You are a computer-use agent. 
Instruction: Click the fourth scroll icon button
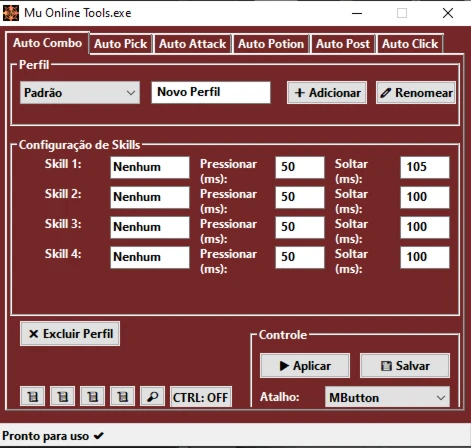122,396
